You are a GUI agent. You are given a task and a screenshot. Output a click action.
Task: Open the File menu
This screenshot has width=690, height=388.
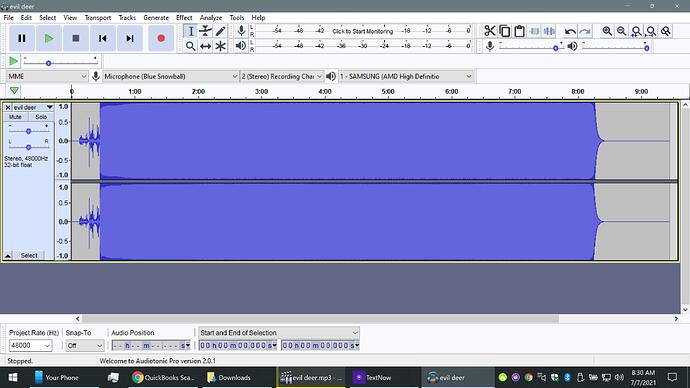pyautogui.click(x=8, y=18)
